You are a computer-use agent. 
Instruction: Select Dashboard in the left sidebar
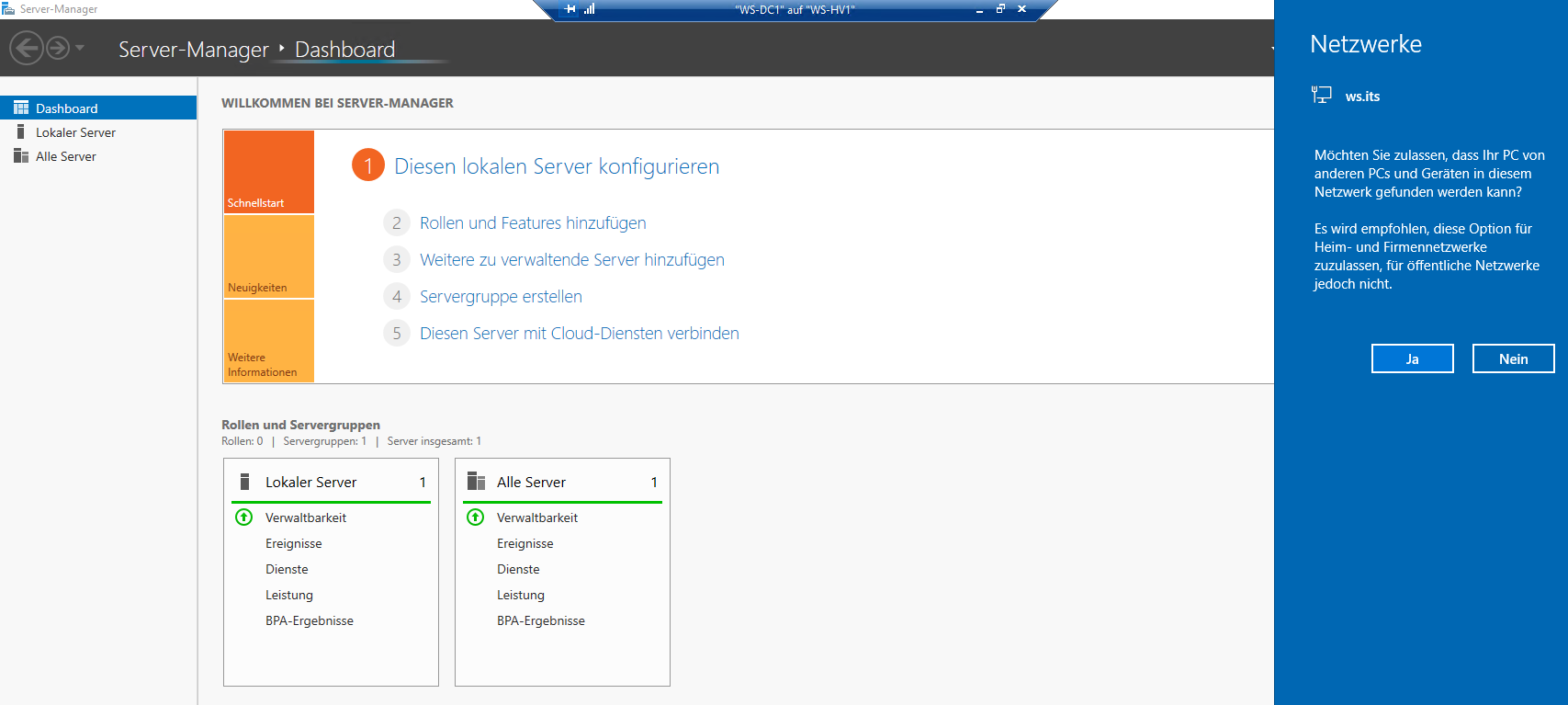[x=98, y=108]
